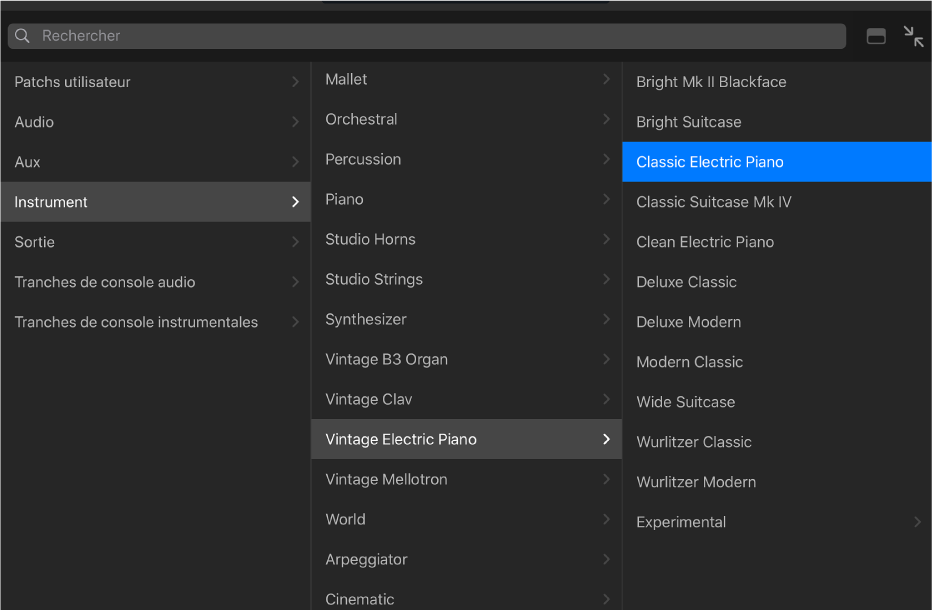Load the Deluxe Modern patch
The height and width of the screenshot is (612, 934).
pyautogui.click(x=777, y=322)
